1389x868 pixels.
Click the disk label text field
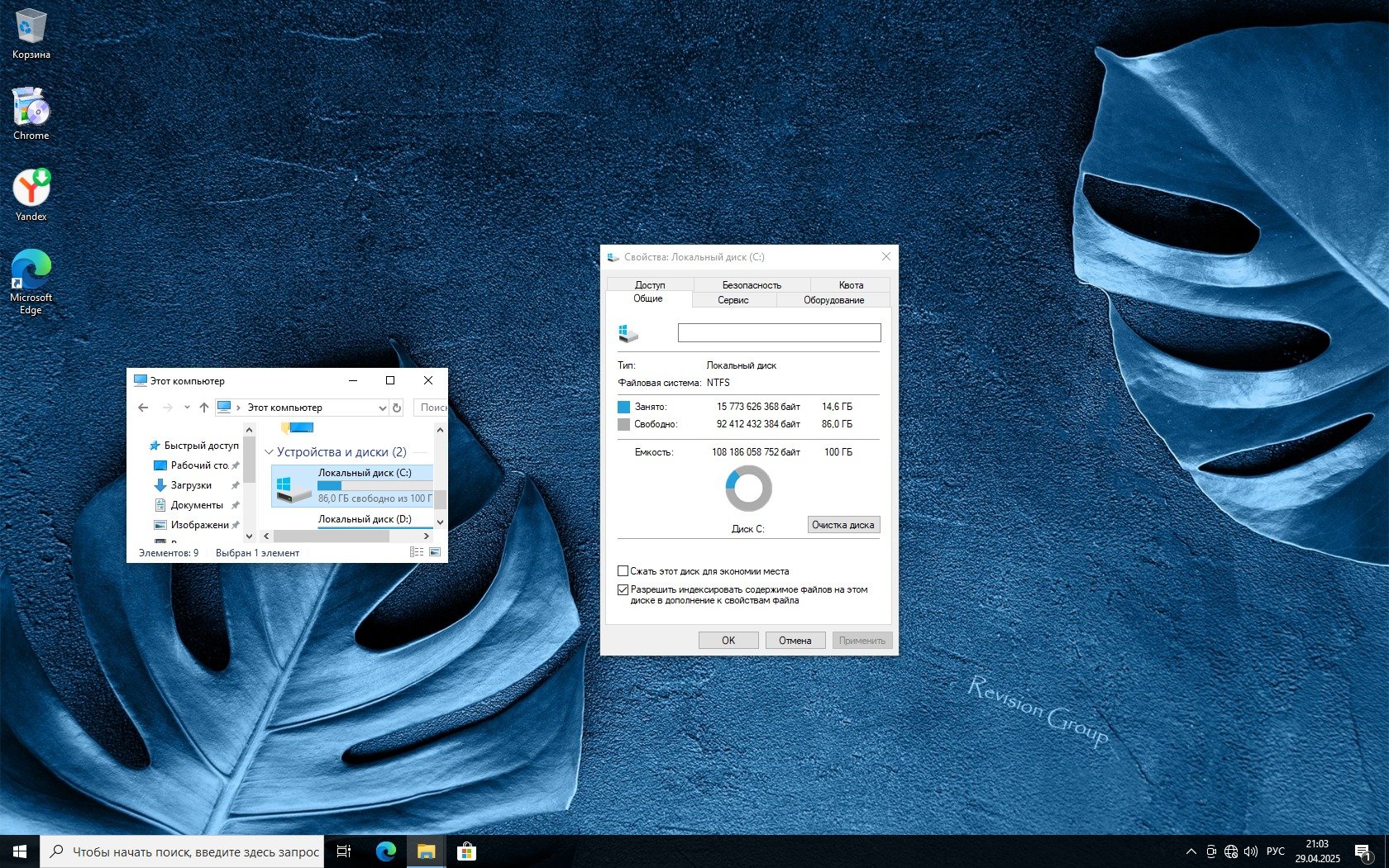pos(779,332)
